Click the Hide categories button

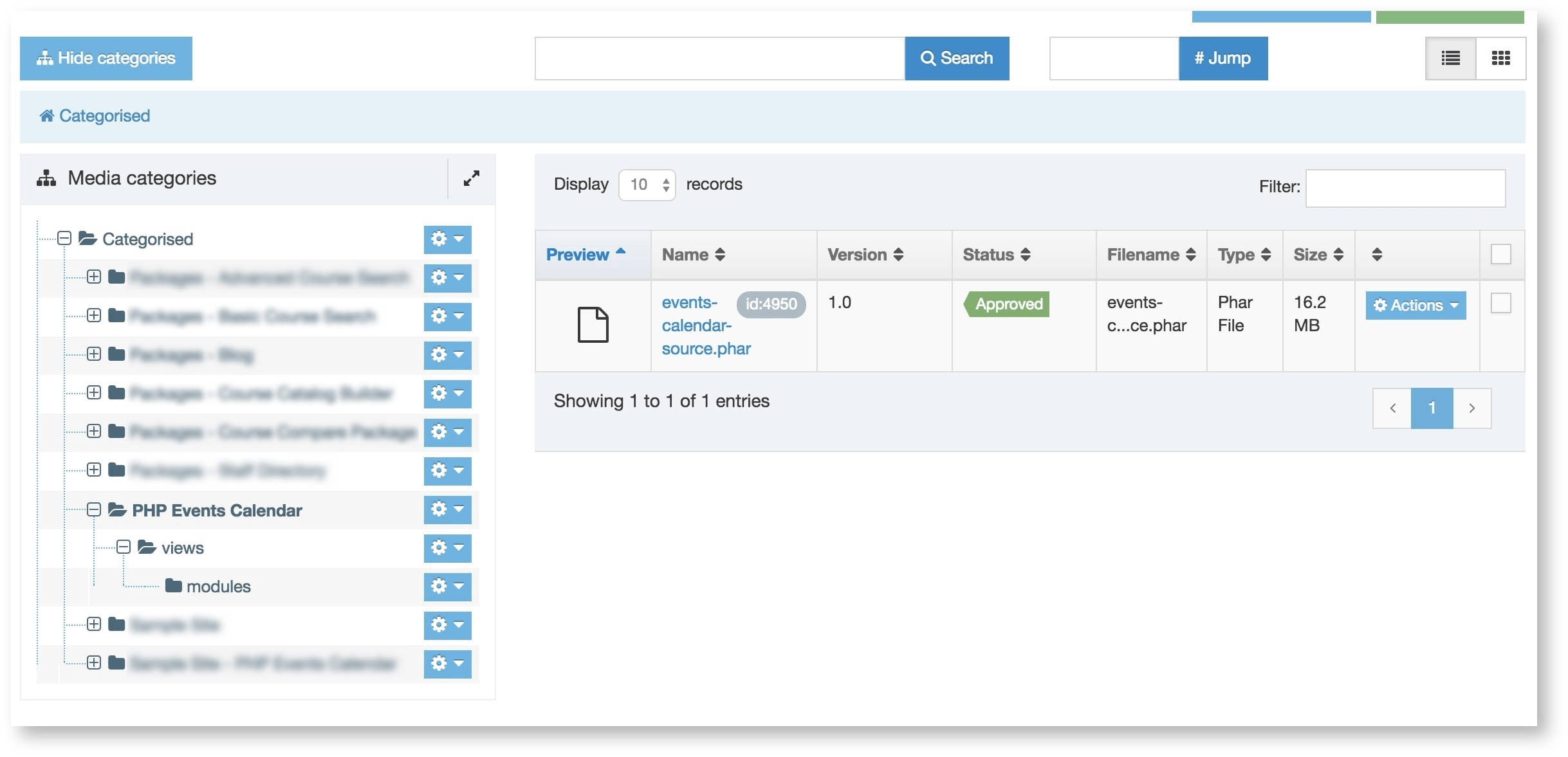[106, 59]
